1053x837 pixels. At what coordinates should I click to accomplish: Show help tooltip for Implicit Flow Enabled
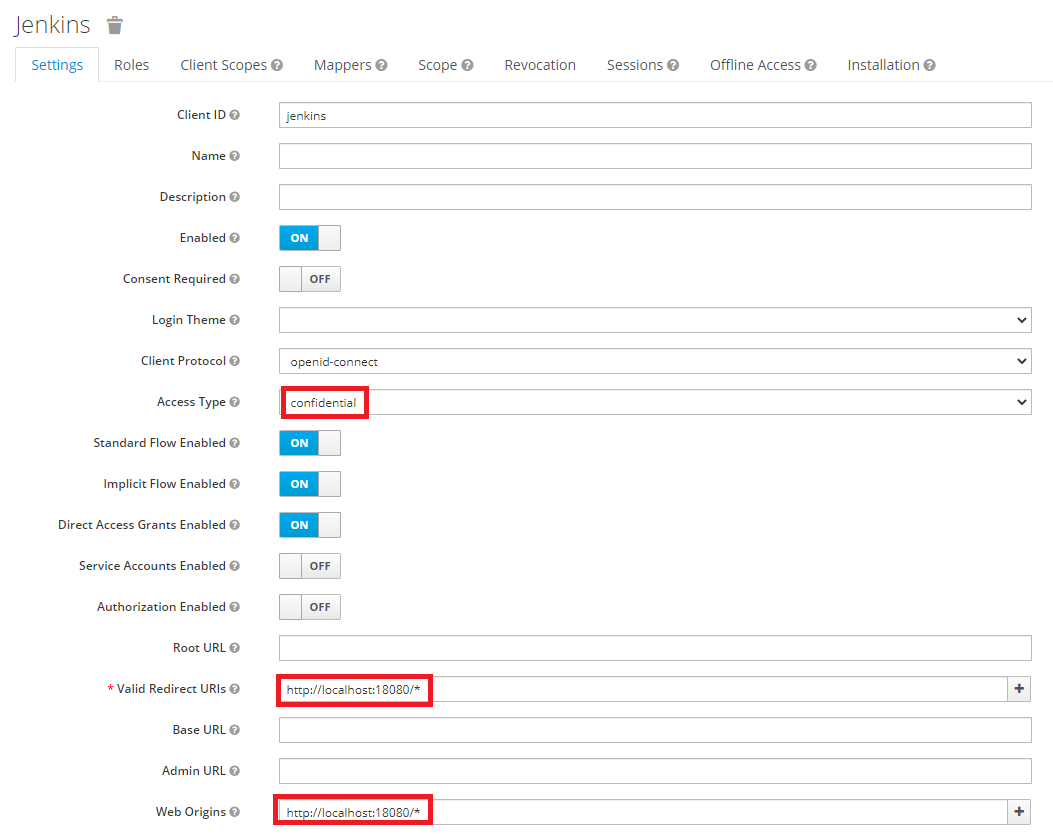point(234,484)
